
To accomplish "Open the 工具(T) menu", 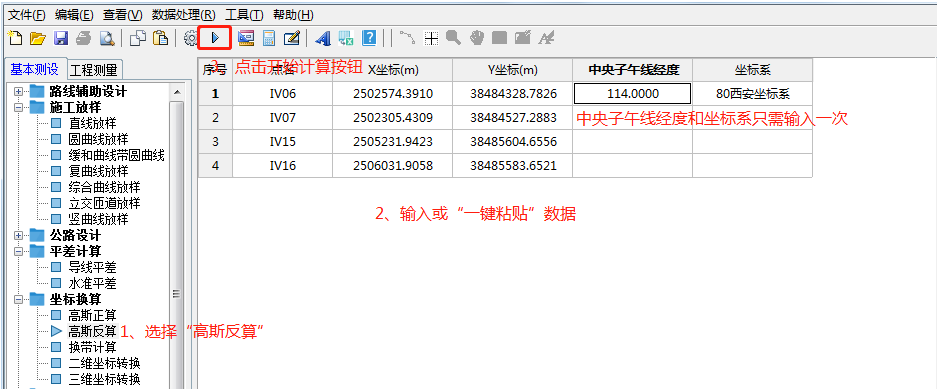I will tap(244, 15).
